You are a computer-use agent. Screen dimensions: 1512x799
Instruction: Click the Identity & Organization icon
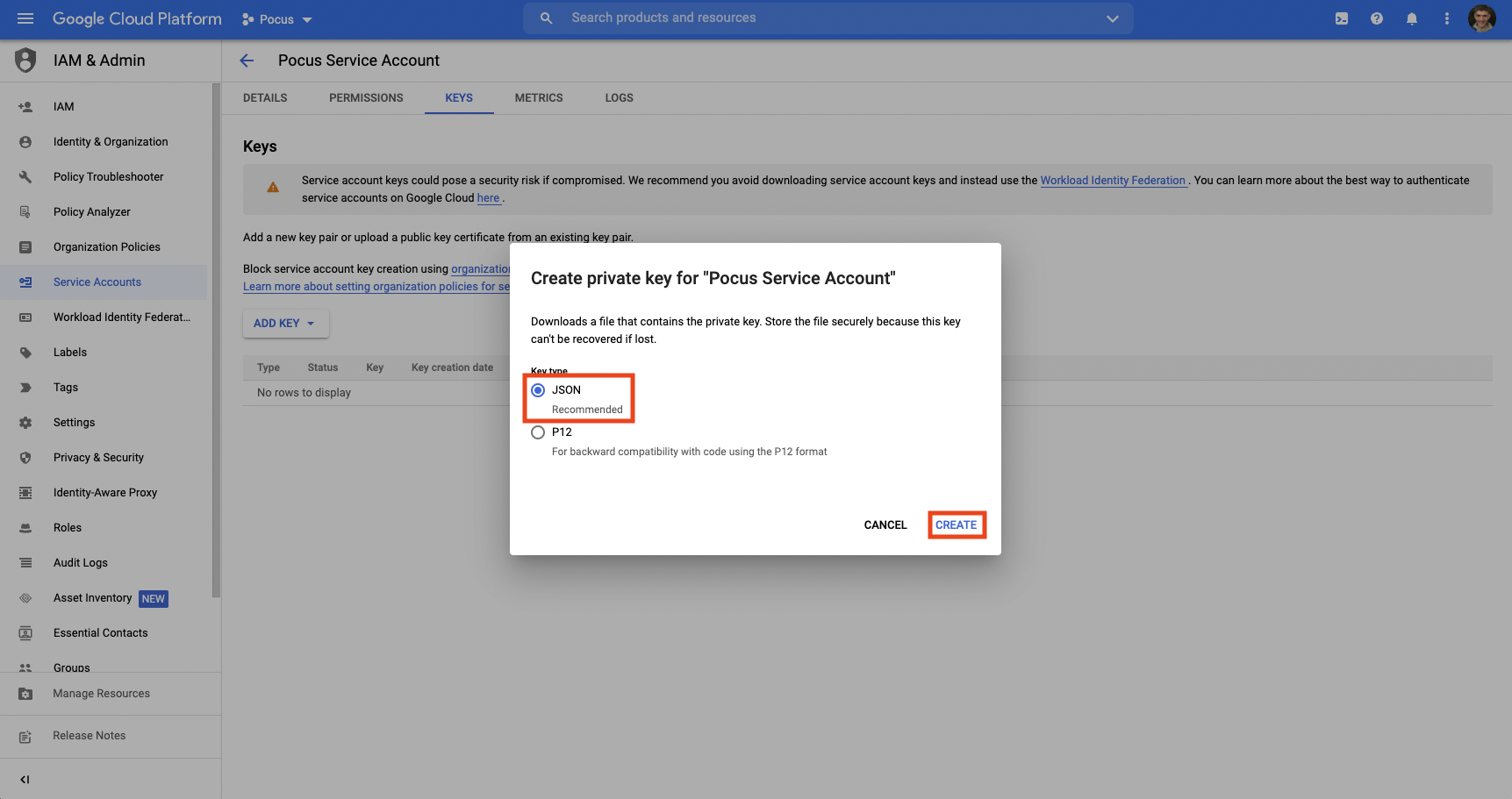pyautogui.click(x=25, y=142)
